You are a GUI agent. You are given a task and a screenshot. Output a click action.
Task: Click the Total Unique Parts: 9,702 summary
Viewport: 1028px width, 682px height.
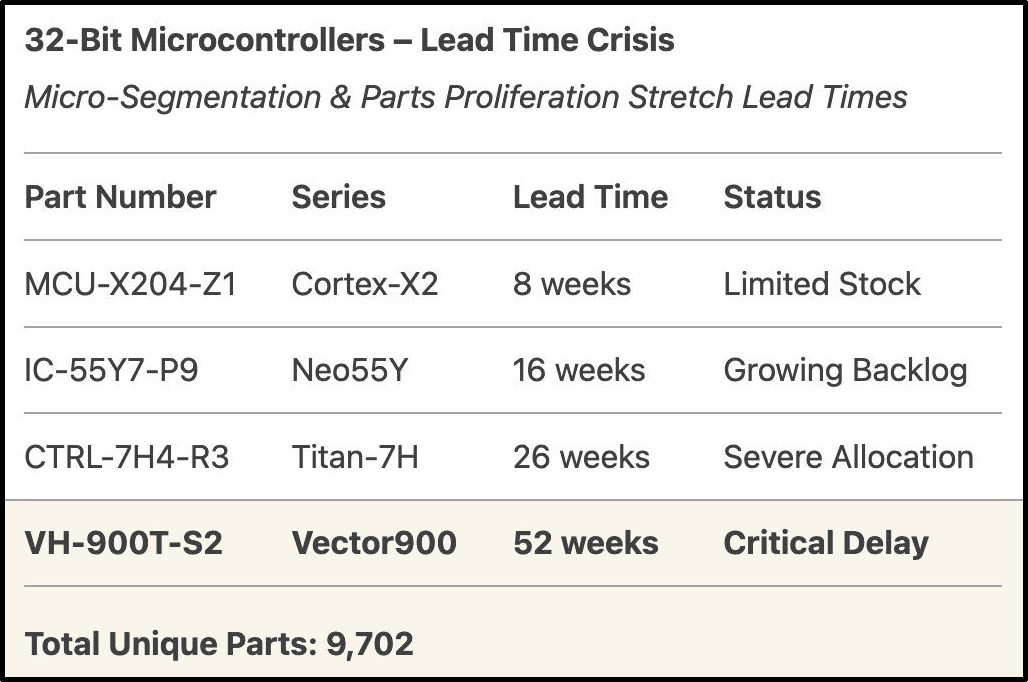219,644
